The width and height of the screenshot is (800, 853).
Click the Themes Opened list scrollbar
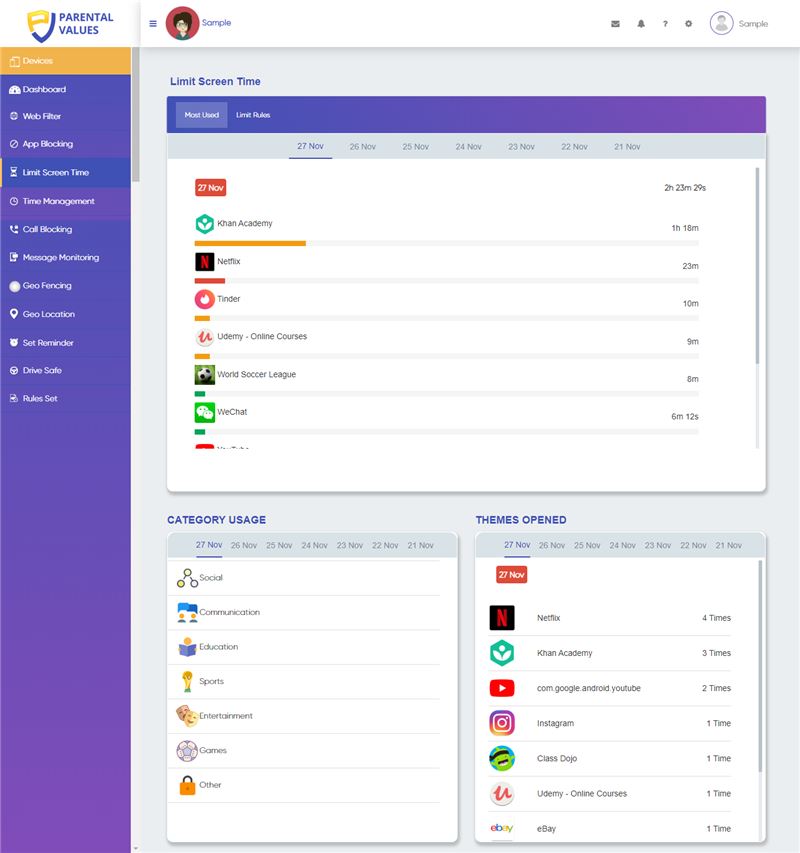(760, 666)
